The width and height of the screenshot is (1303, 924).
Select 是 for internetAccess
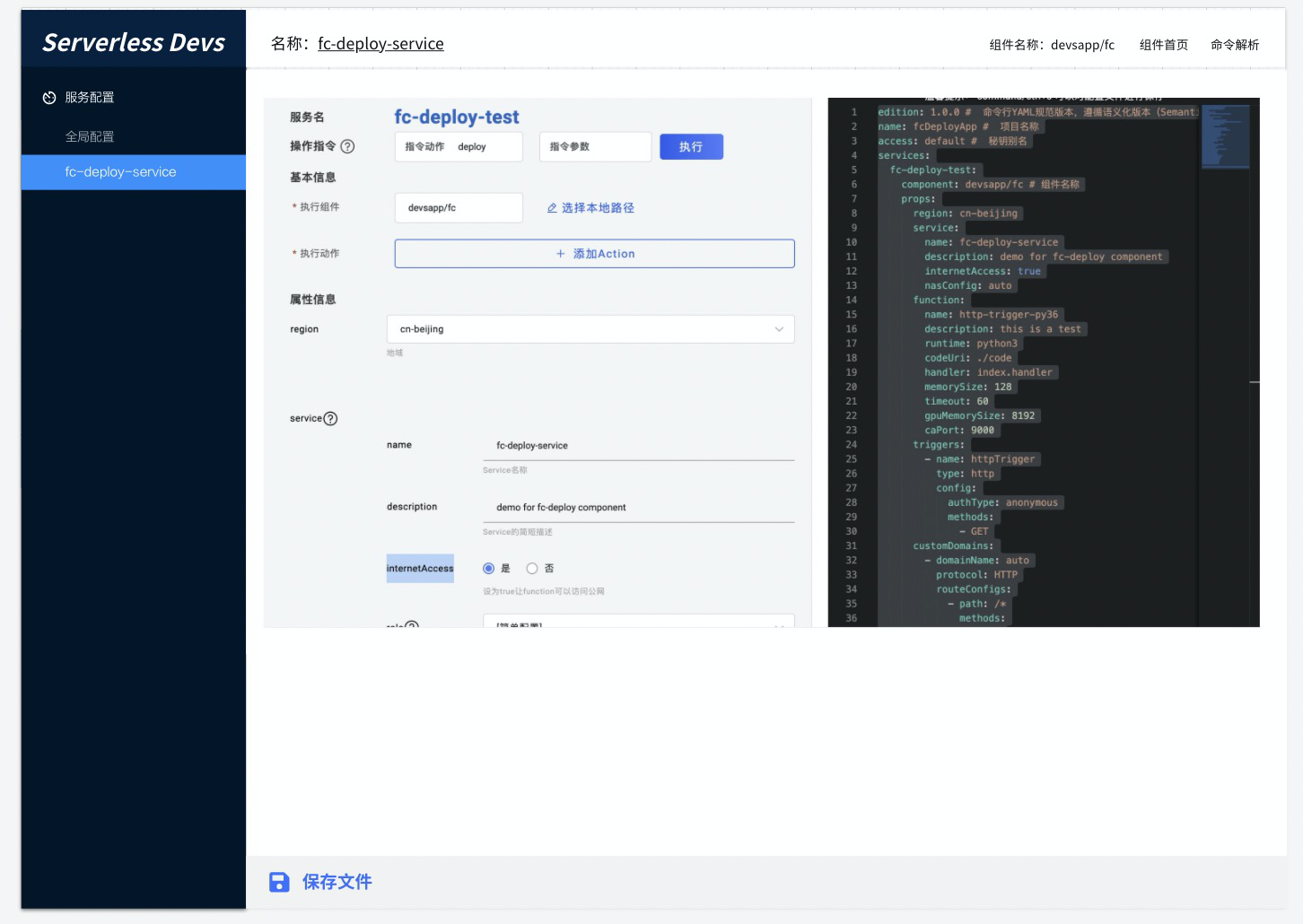coord(488,569)
